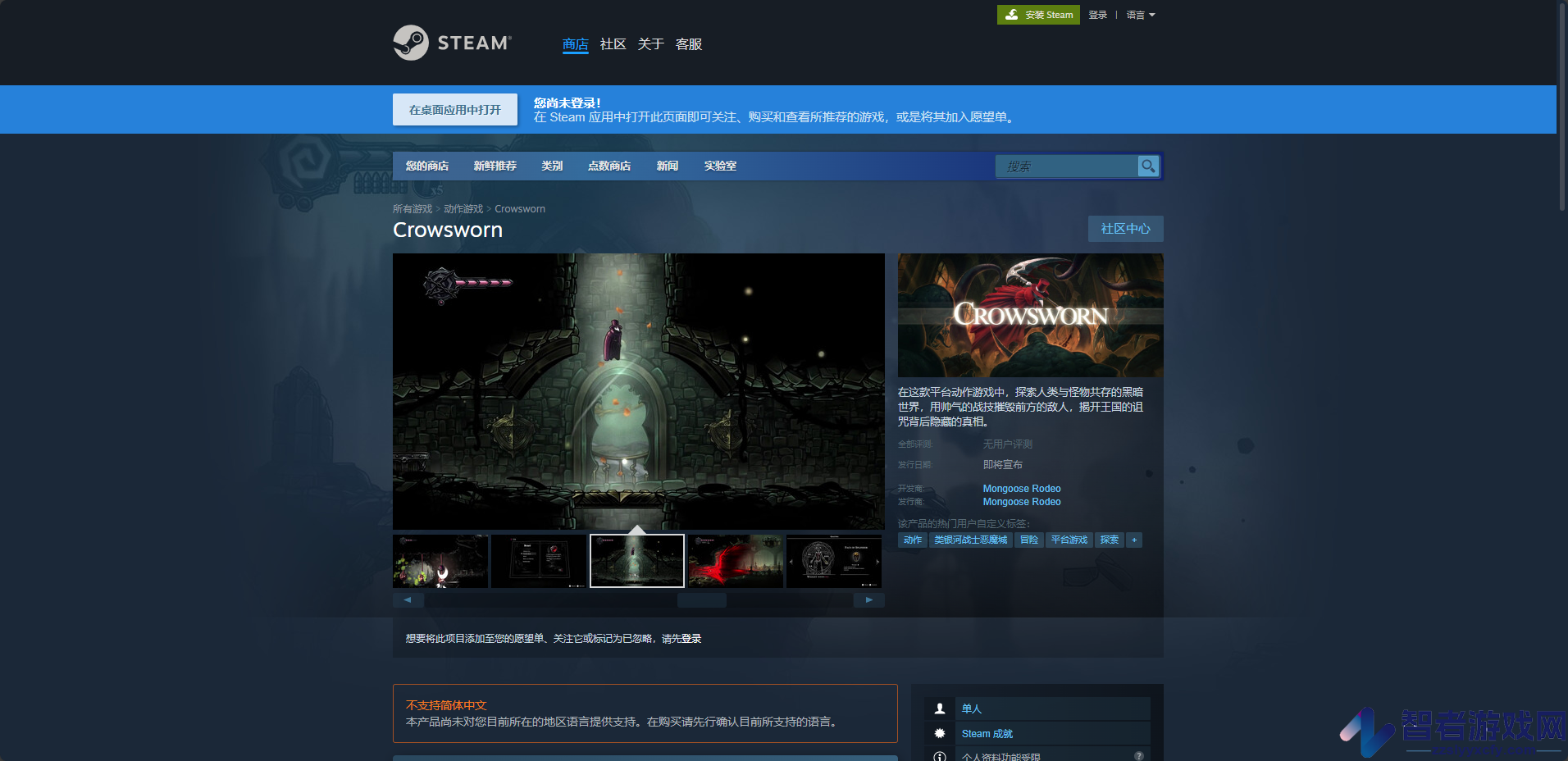Click the 探索 tag
This screenshot has height=761, width=1568.
tap(1110, 540)
